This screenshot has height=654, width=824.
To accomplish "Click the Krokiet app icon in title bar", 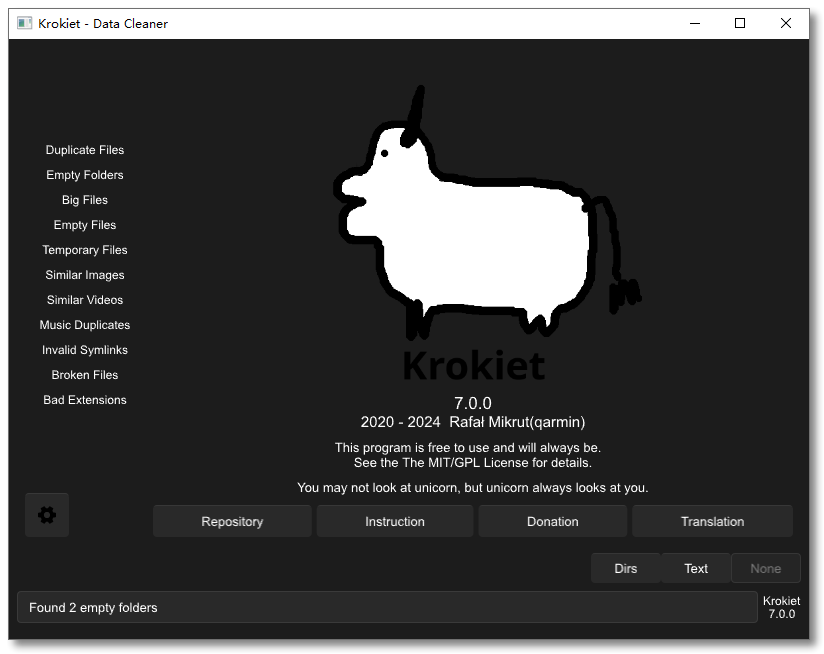I will pyautogui.click(x=24, y=23).
